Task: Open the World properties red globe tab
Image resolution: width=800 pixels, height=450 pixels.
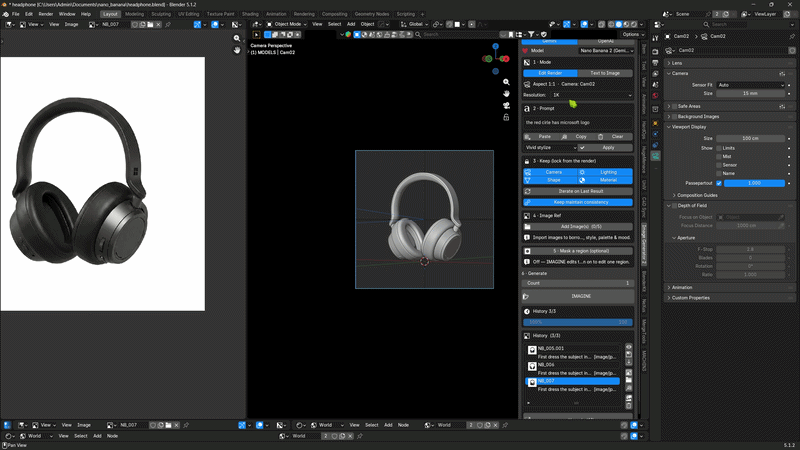Action: (655, 95)
